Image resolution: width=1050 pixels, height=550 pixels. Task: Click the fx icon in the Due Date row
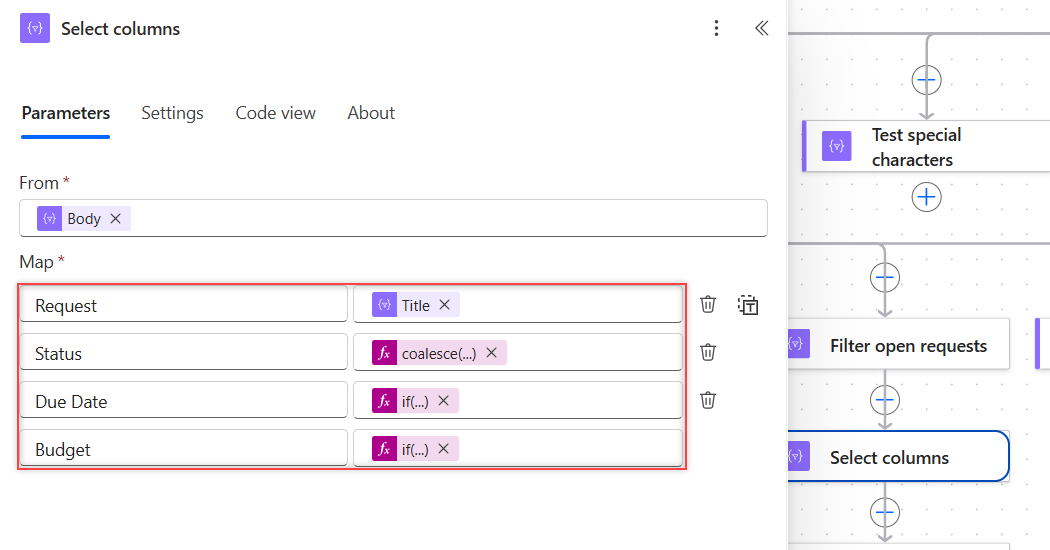coord(384,401)
